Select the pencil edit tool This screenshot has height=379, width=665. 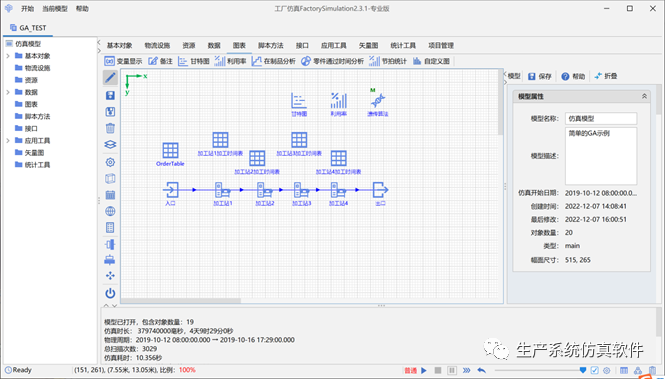coord(110,78)
